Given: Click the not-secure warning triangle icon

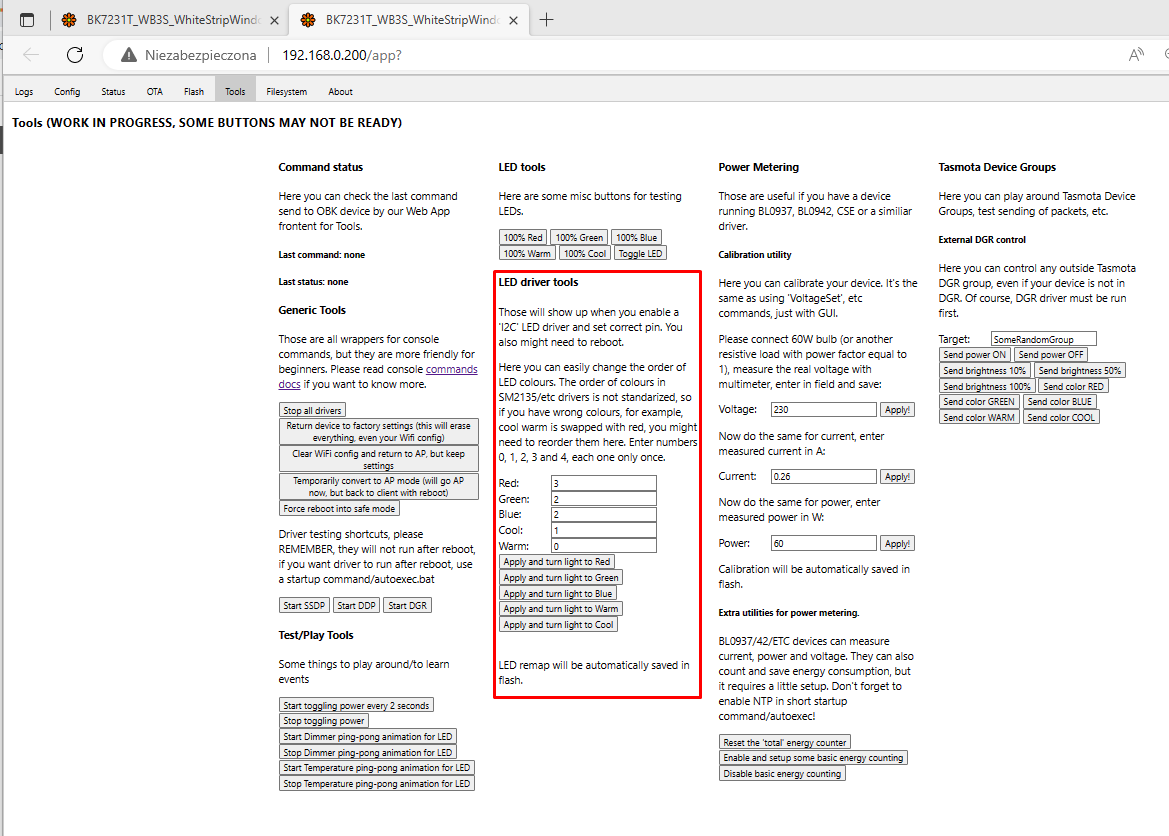Looking at the screenshot, I should pos(129,55).
